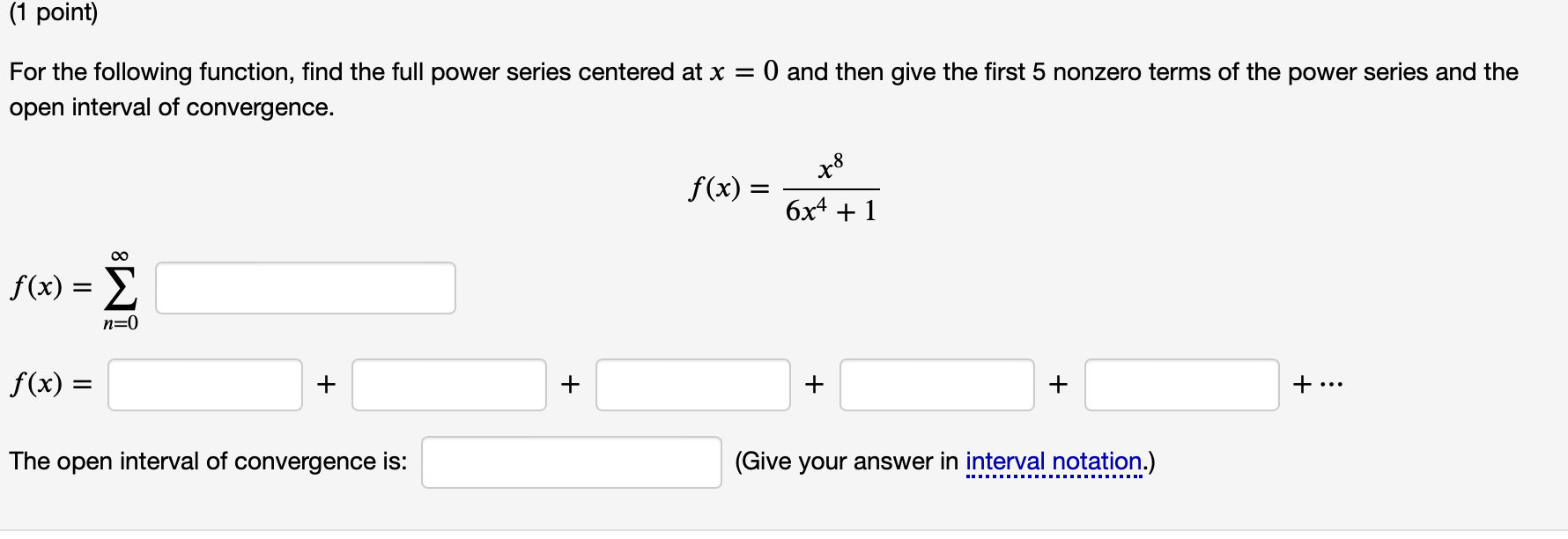Screen dimensions: 1568x539
Task: Select the fifth term input field
Action: coord(1182,384)
